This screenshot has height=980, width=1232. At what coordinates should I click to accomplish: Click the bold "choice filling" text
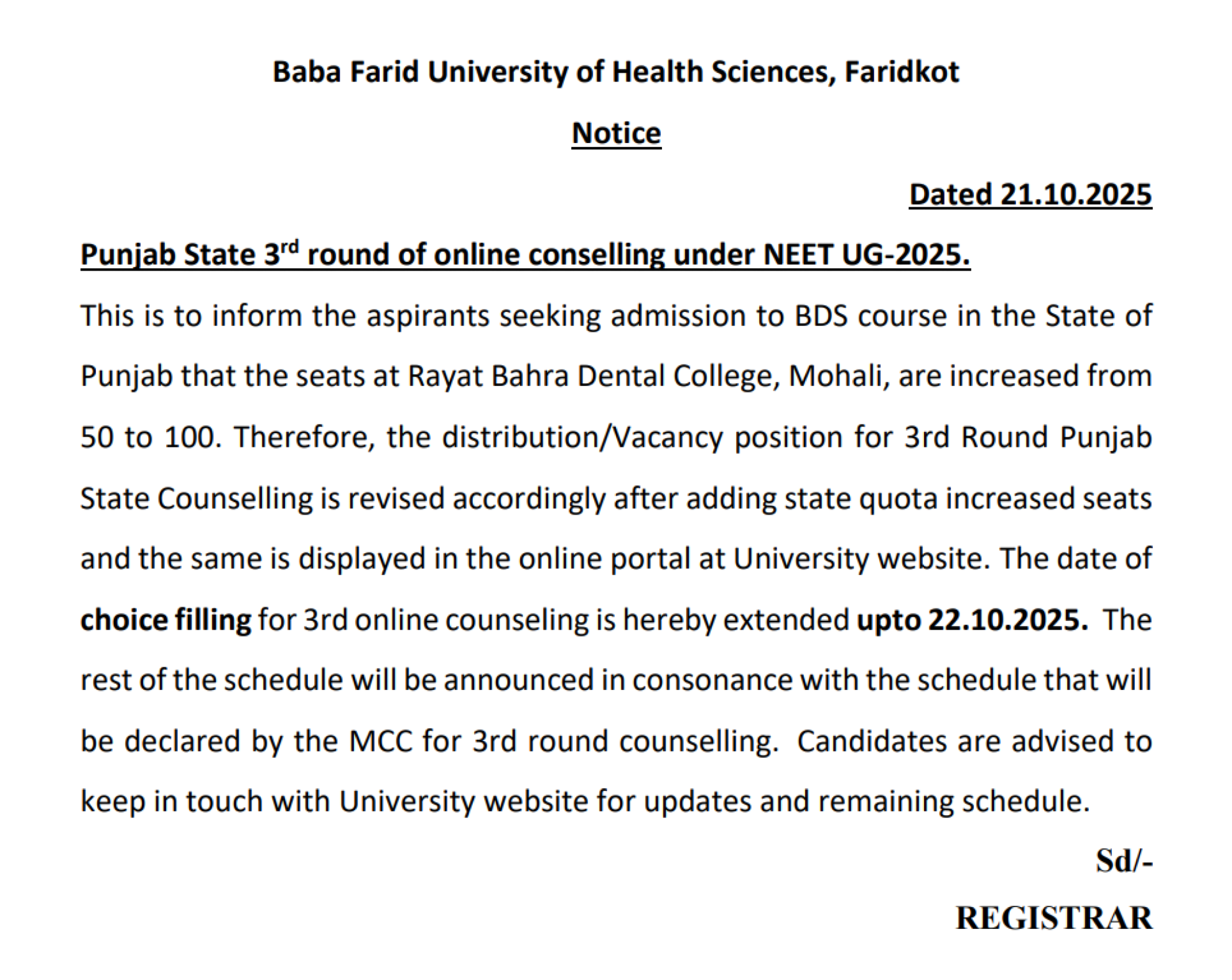click(x=166, y=620)
